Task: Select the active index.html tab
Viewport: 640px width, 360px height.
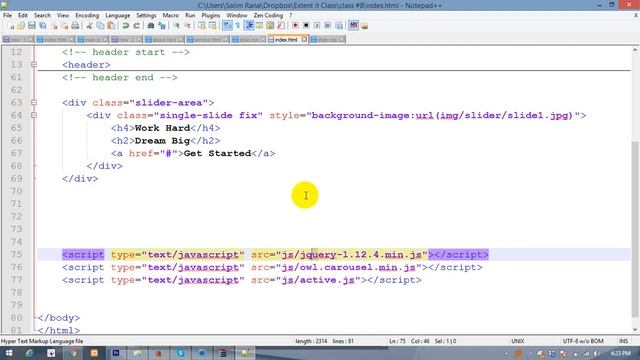Action: coord(286,40)
